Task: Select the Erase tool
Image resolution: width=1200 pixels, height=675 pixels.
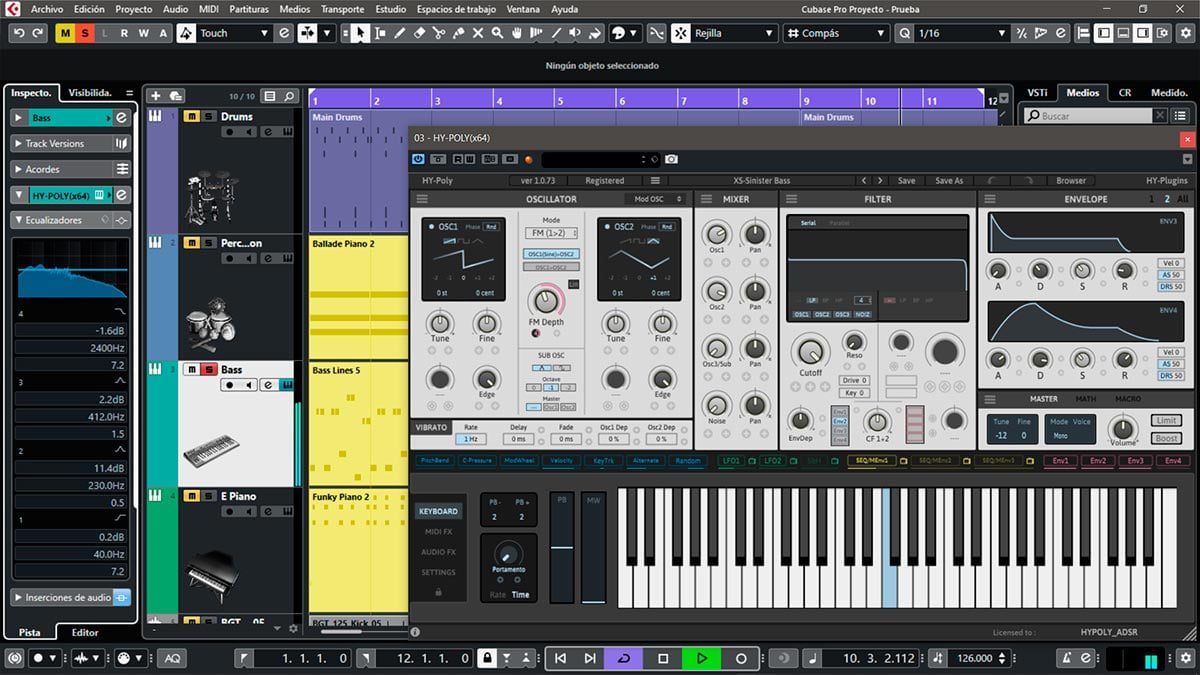Action: tap(420, 33)
